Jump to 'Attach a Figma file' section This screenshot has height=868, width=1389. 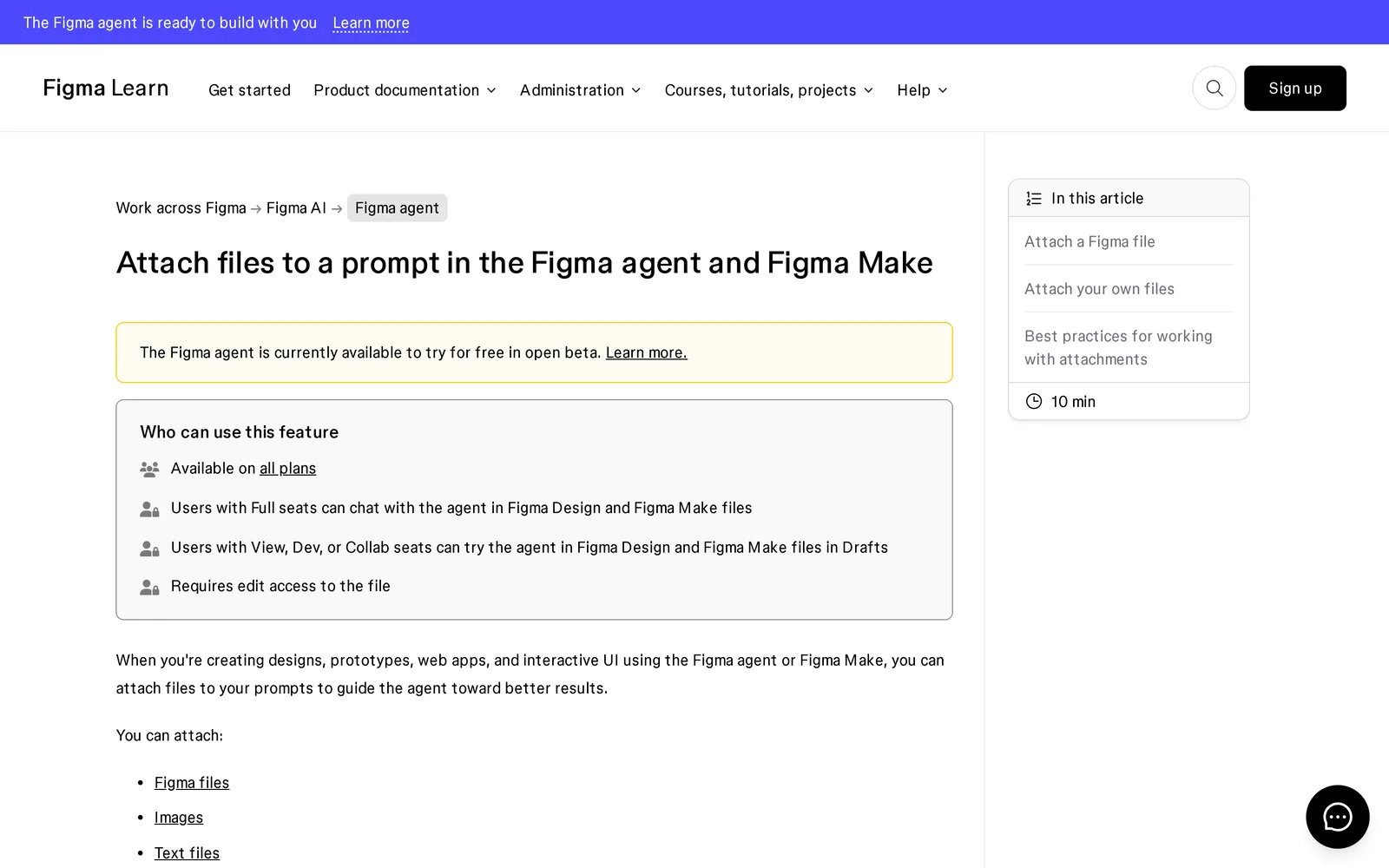click(1089, 241)
